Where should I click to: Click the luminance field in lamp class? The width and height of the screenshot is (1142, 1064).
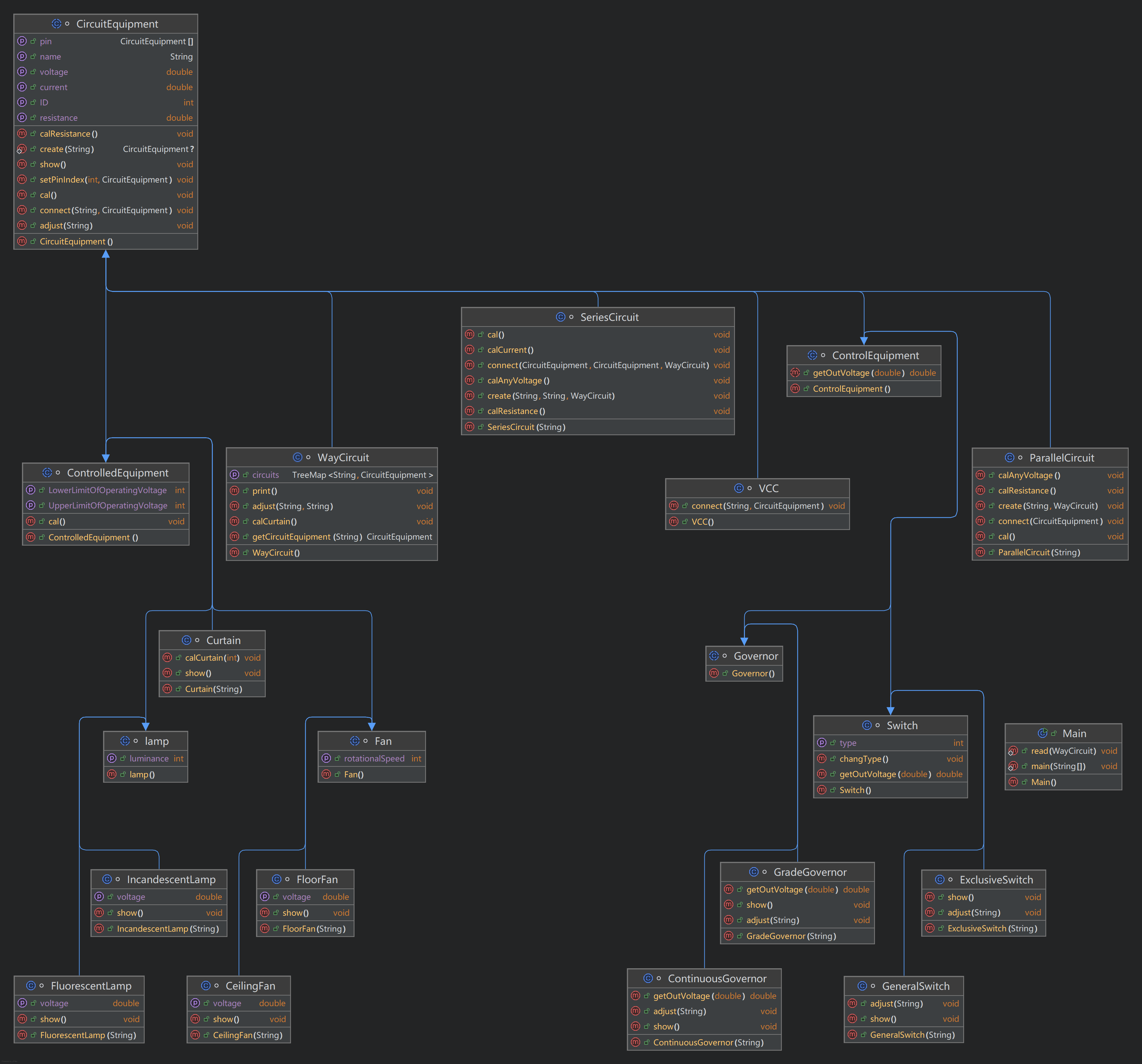[x=149, y=758]
